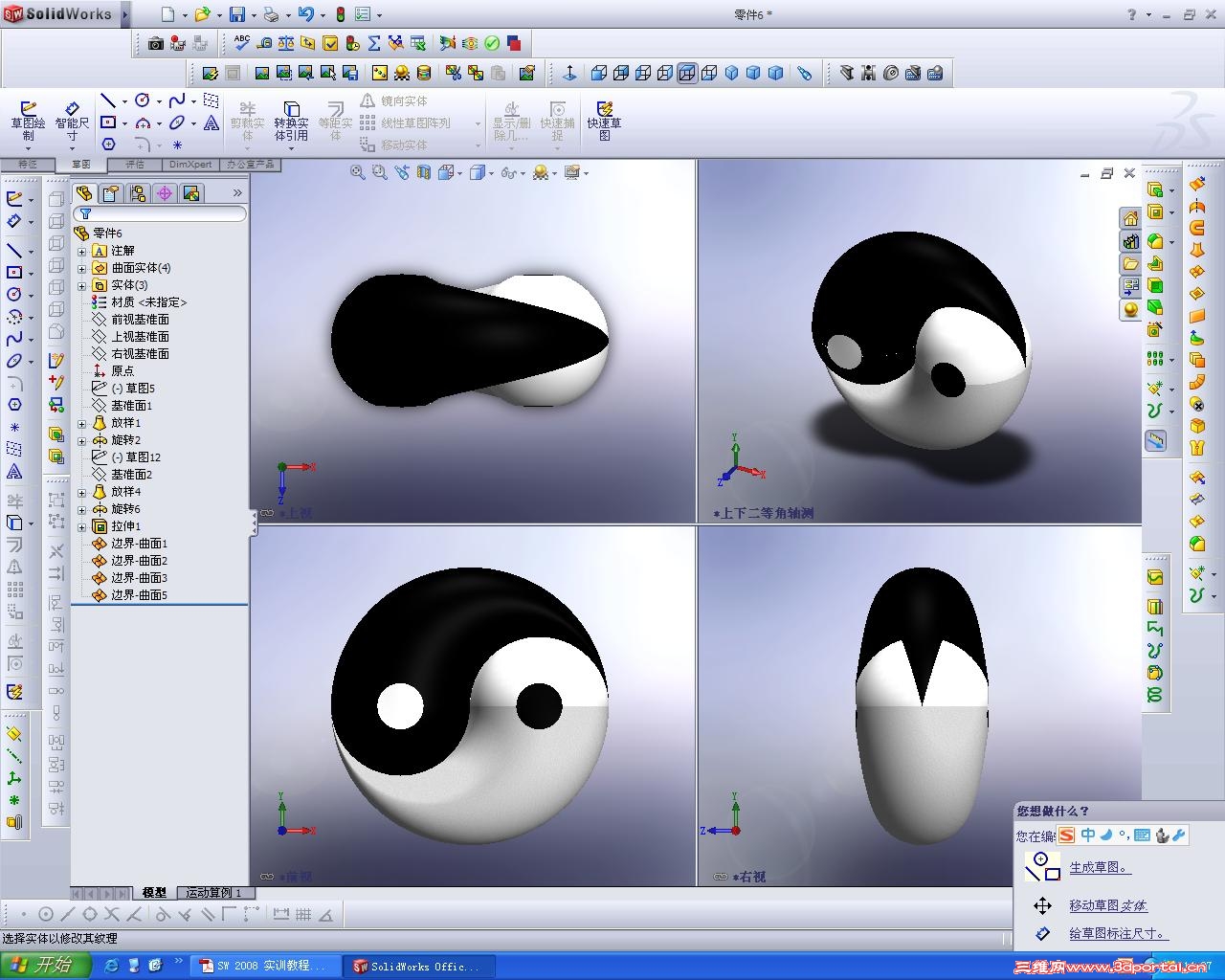Screen dimensions: 1225x980
Task: Open the SolidWorks menu flyout arrow
Action: click(125, 14)
